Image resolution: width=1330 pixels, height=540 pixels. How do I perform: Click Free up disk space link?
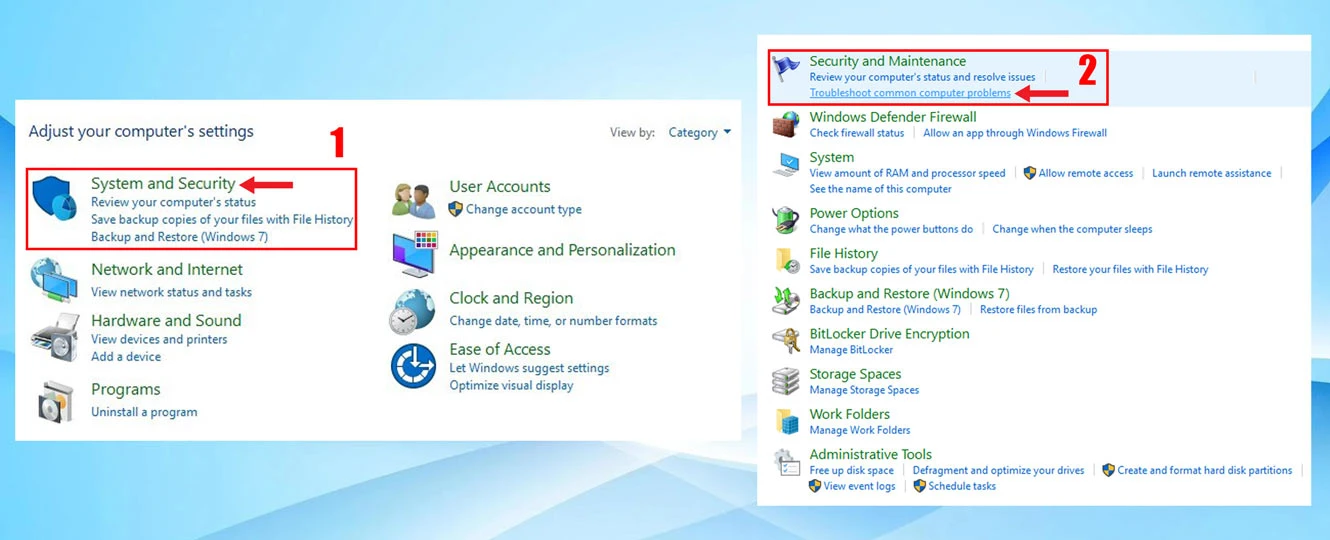(852, 470)
